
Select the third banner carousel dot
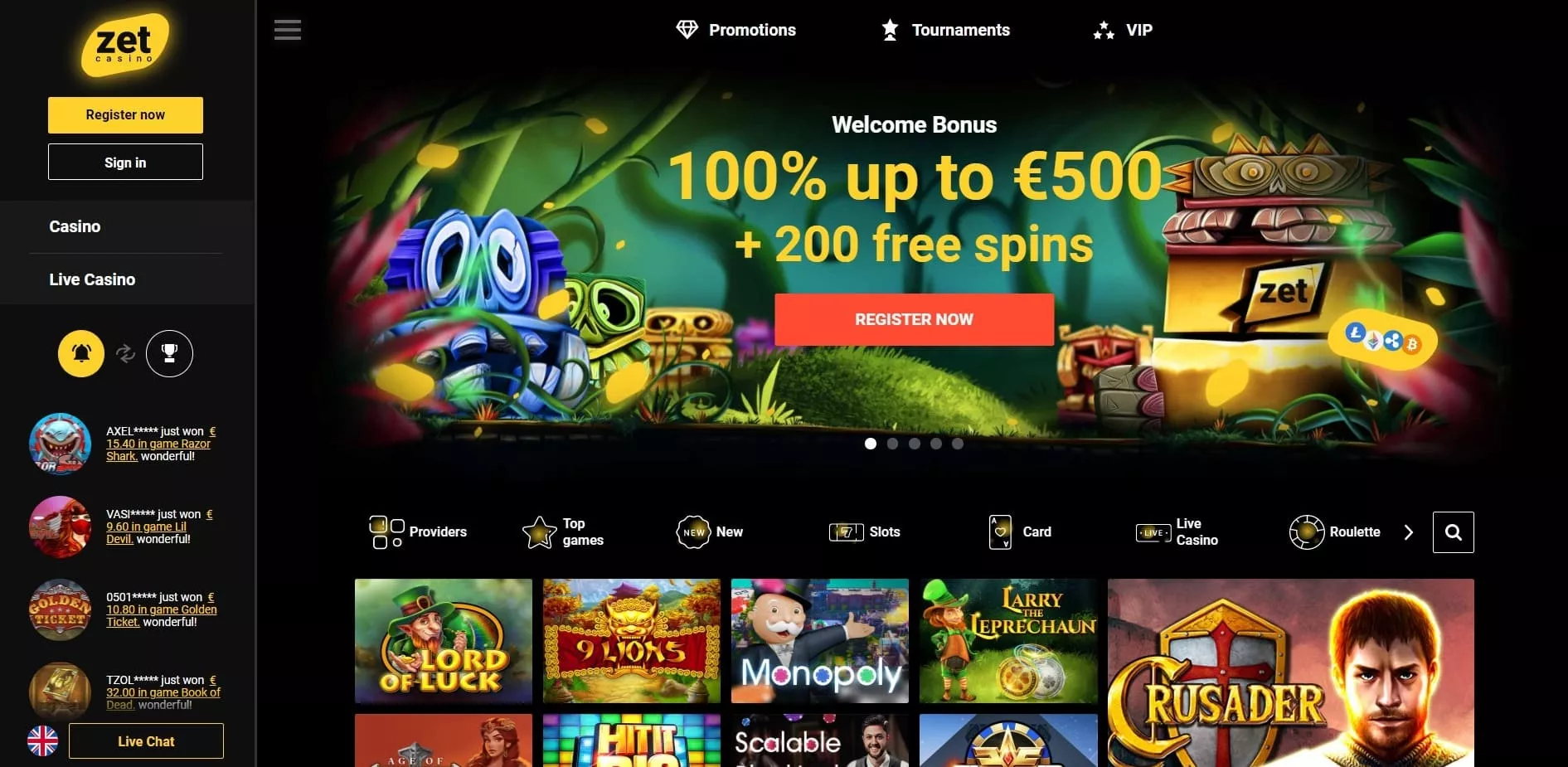[914, 444]
